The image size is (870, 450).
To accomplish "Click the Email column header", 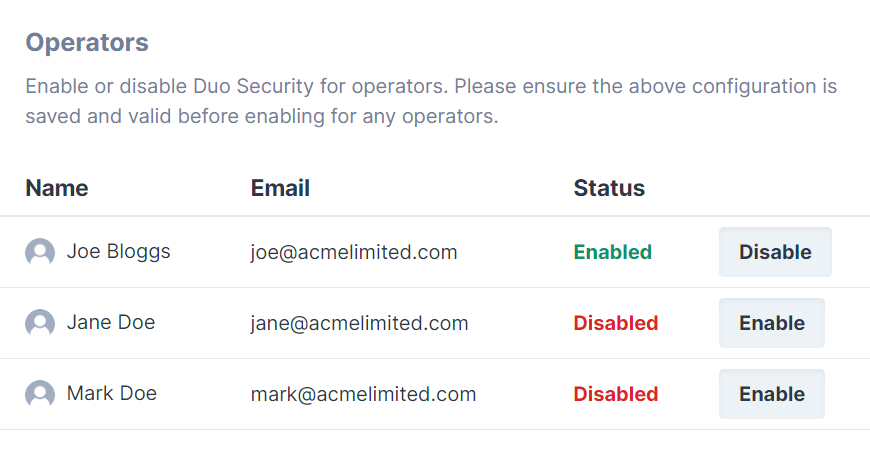I will (x=280, y=188).
